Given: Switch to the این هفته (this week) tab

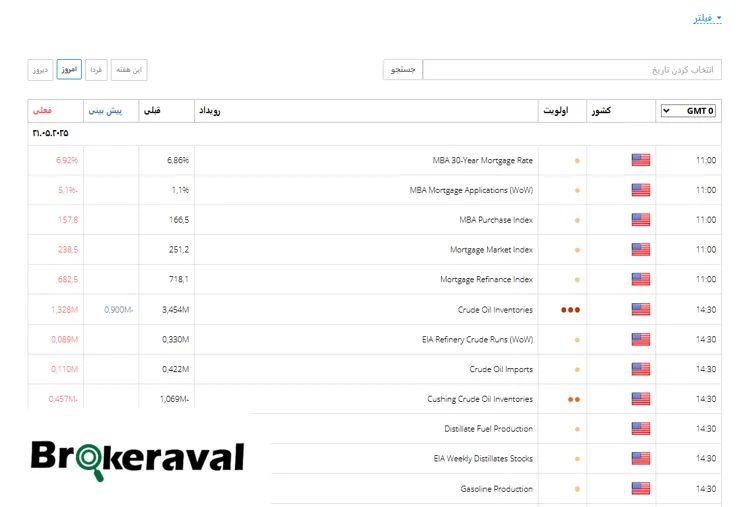Looking at the screenshot, I should click(129, 70).
